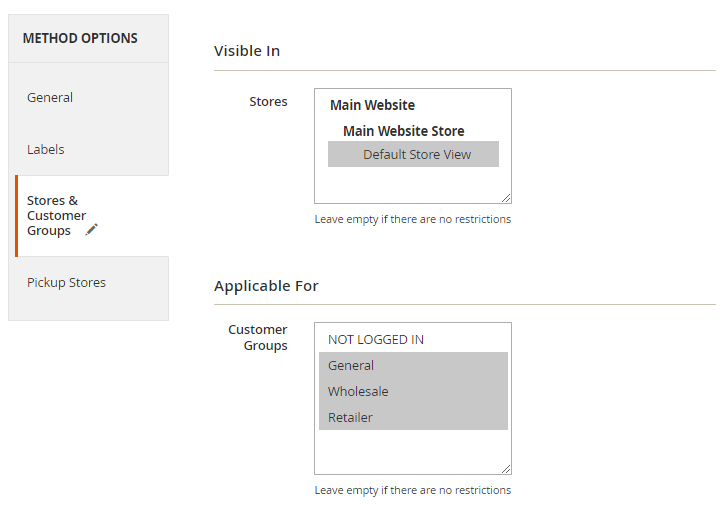The image size is (725, 508).
Task: Select the Main Website Store option
Action: click(403, 131)
